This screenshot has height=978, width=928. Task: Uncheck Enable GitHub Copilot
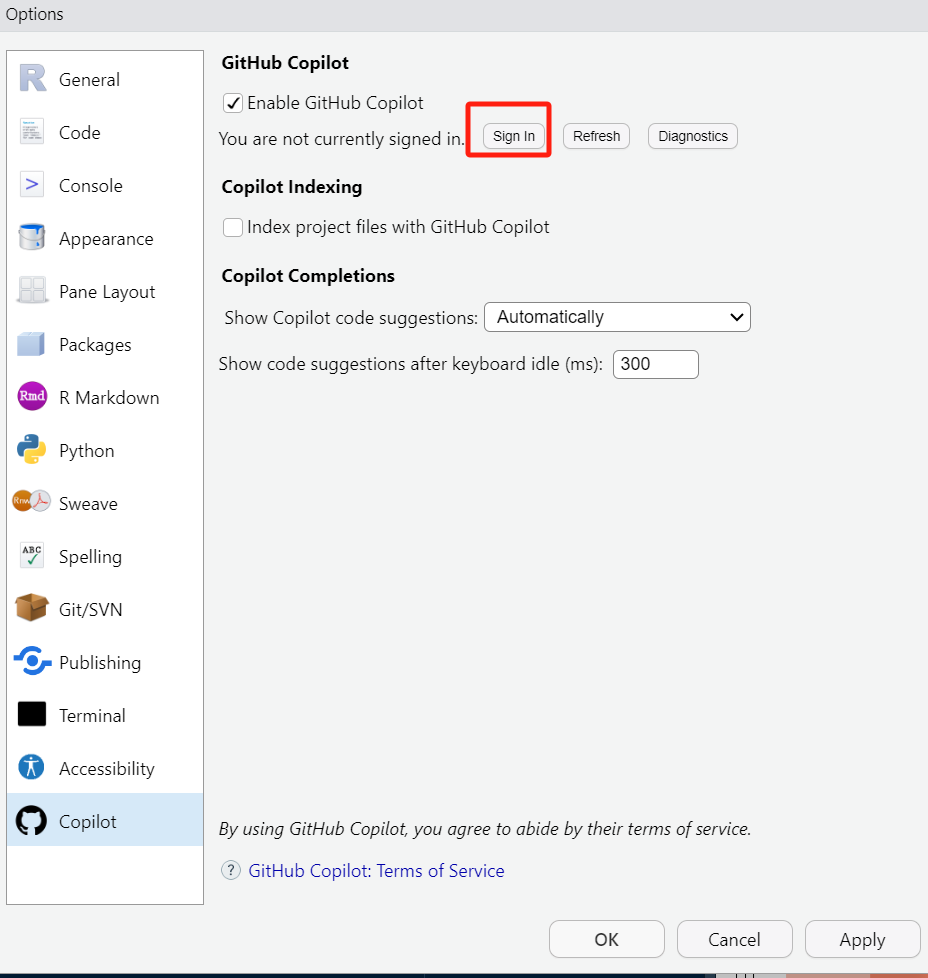point(233,103)
